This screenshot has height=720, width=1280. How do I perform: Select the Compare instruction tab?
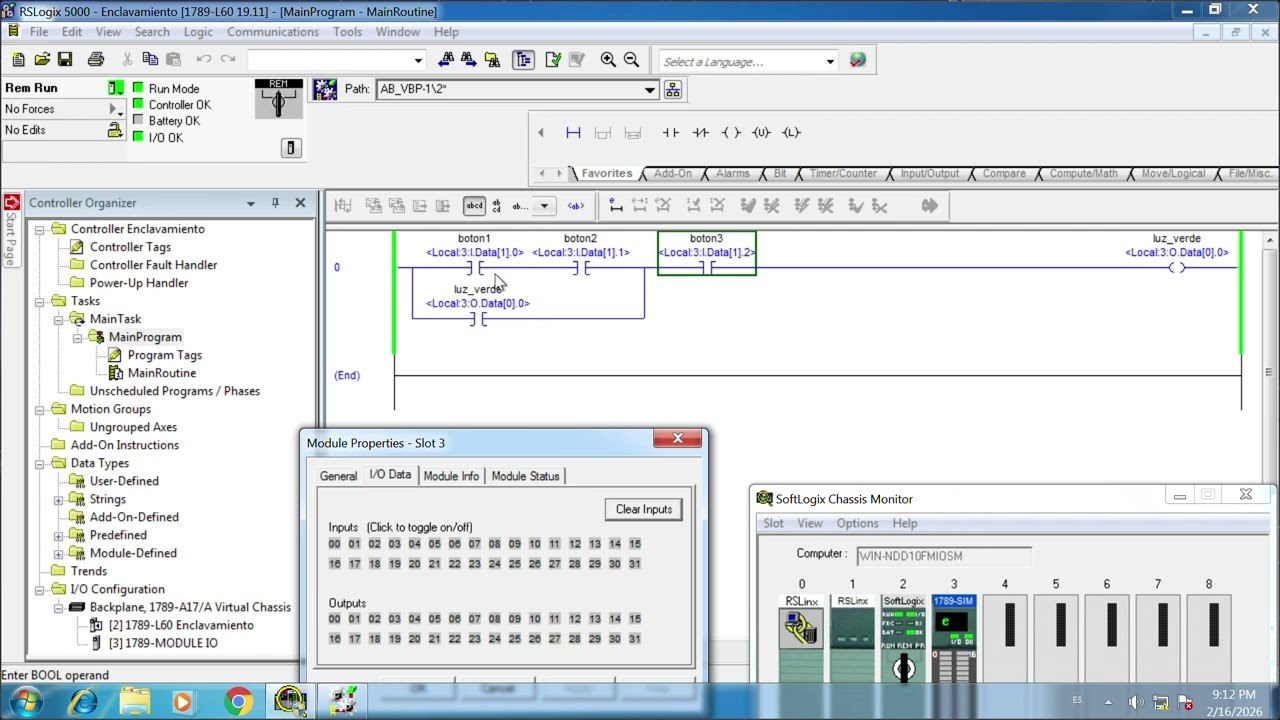pos(1004,173)
